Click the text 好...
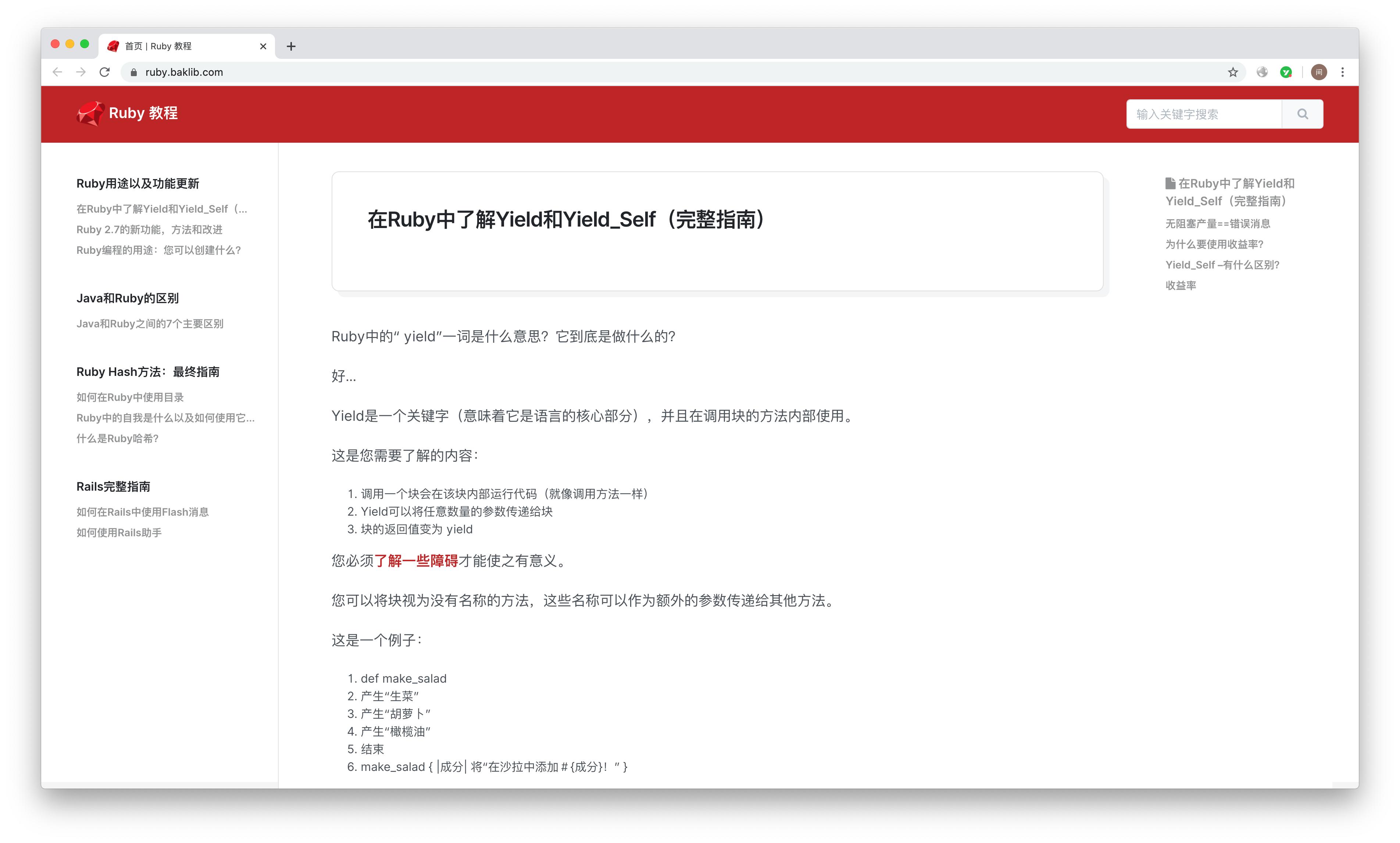The height and width of the screenshot is (843, 1400). tap(343, 376)
